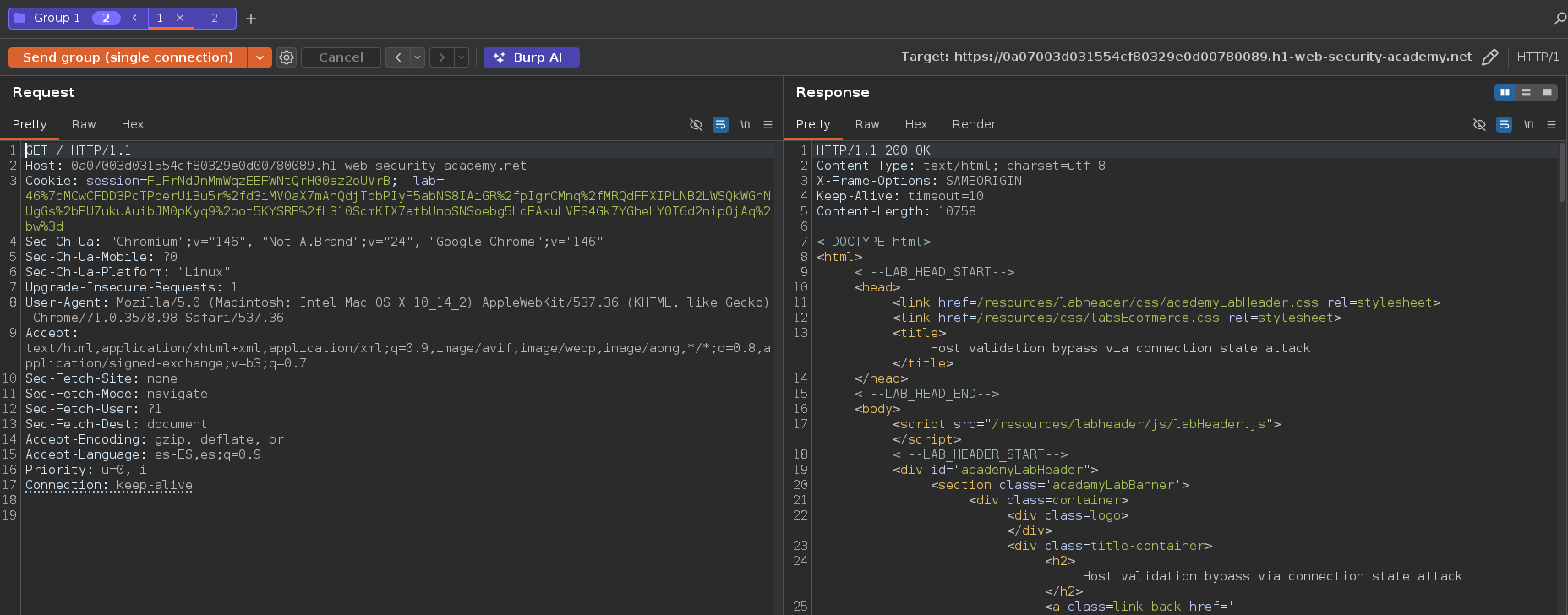Click Send group (single connection) button
The width and height of the screenshot is (1568, 615).
128,57
